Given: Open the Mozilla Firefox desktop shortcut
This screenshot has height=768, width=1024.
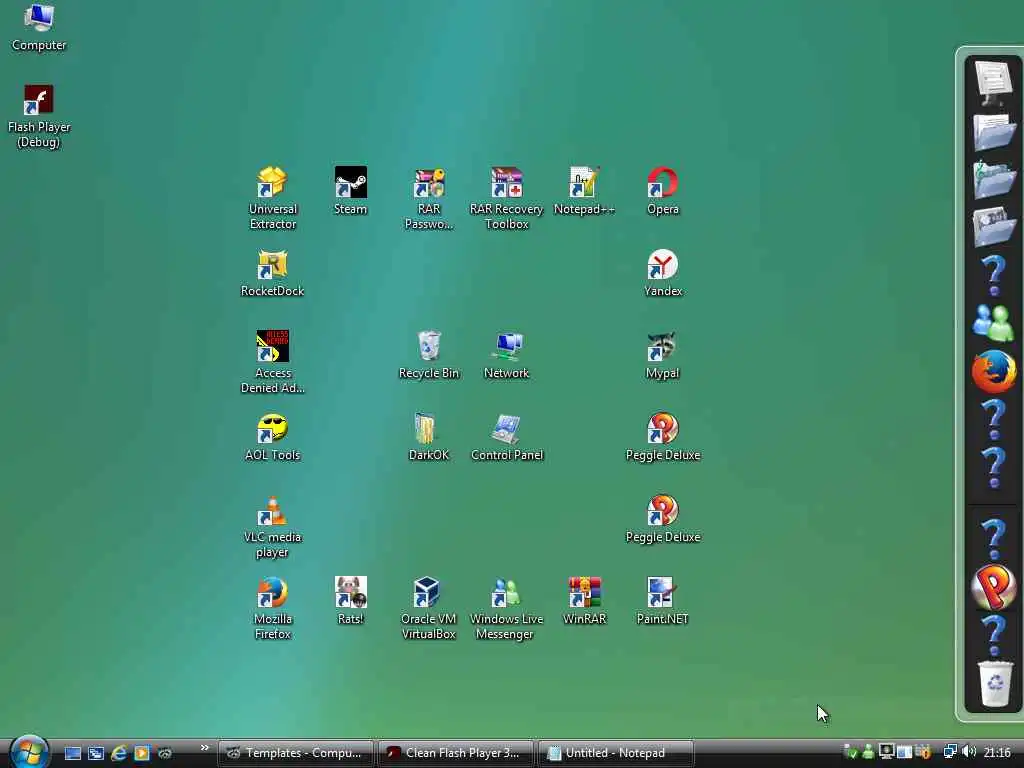Looking at the screenshot, I should pyautogui.click(x=272, y=608).
